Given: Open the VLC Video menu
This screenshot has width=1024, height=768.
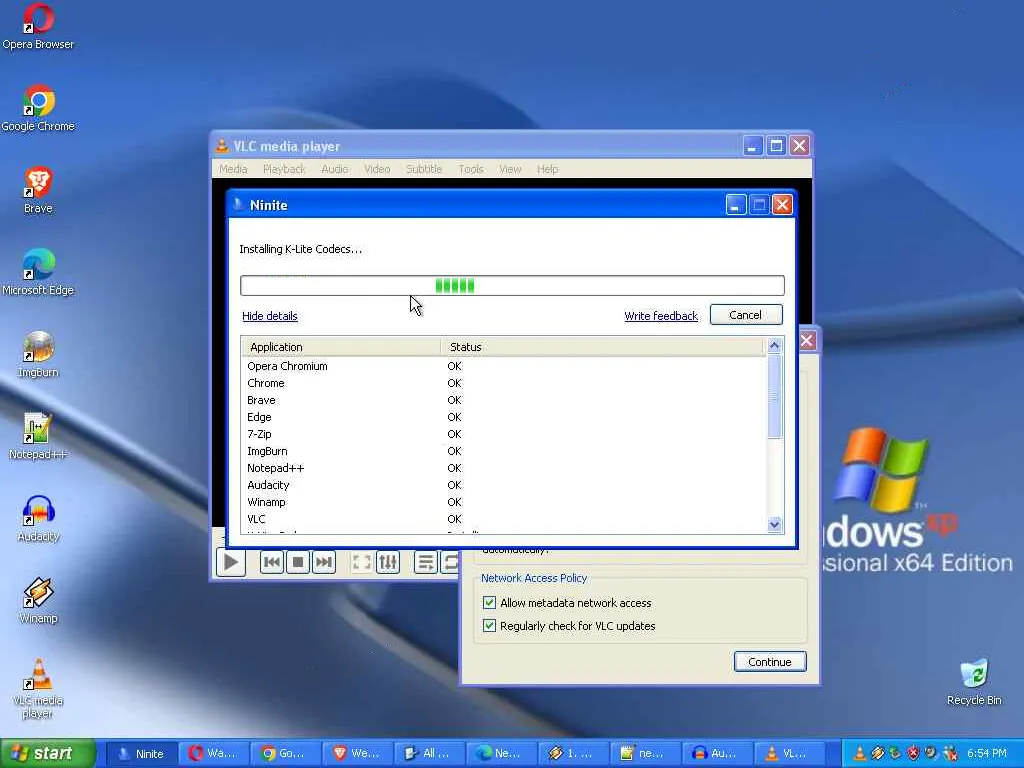Looking at the screenshot, I should click(377, 169).
